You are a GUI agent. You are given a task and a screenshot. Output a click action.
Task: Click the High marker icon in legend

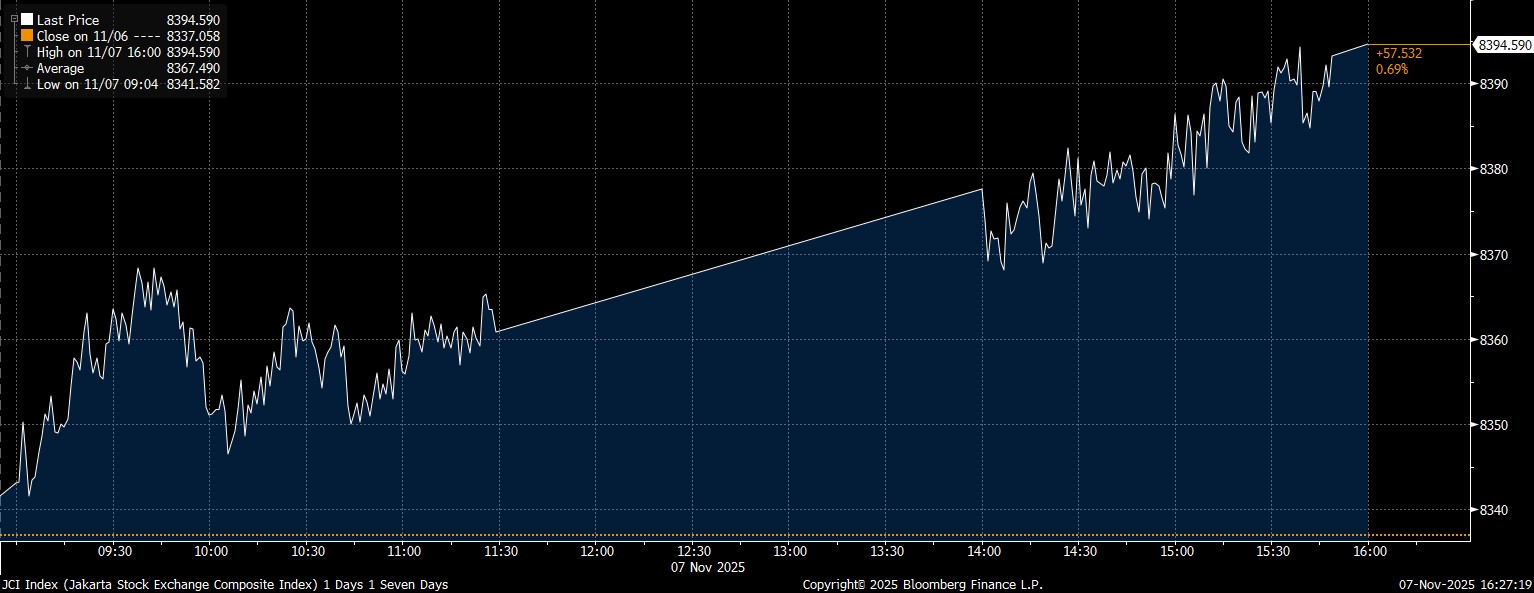26,52
